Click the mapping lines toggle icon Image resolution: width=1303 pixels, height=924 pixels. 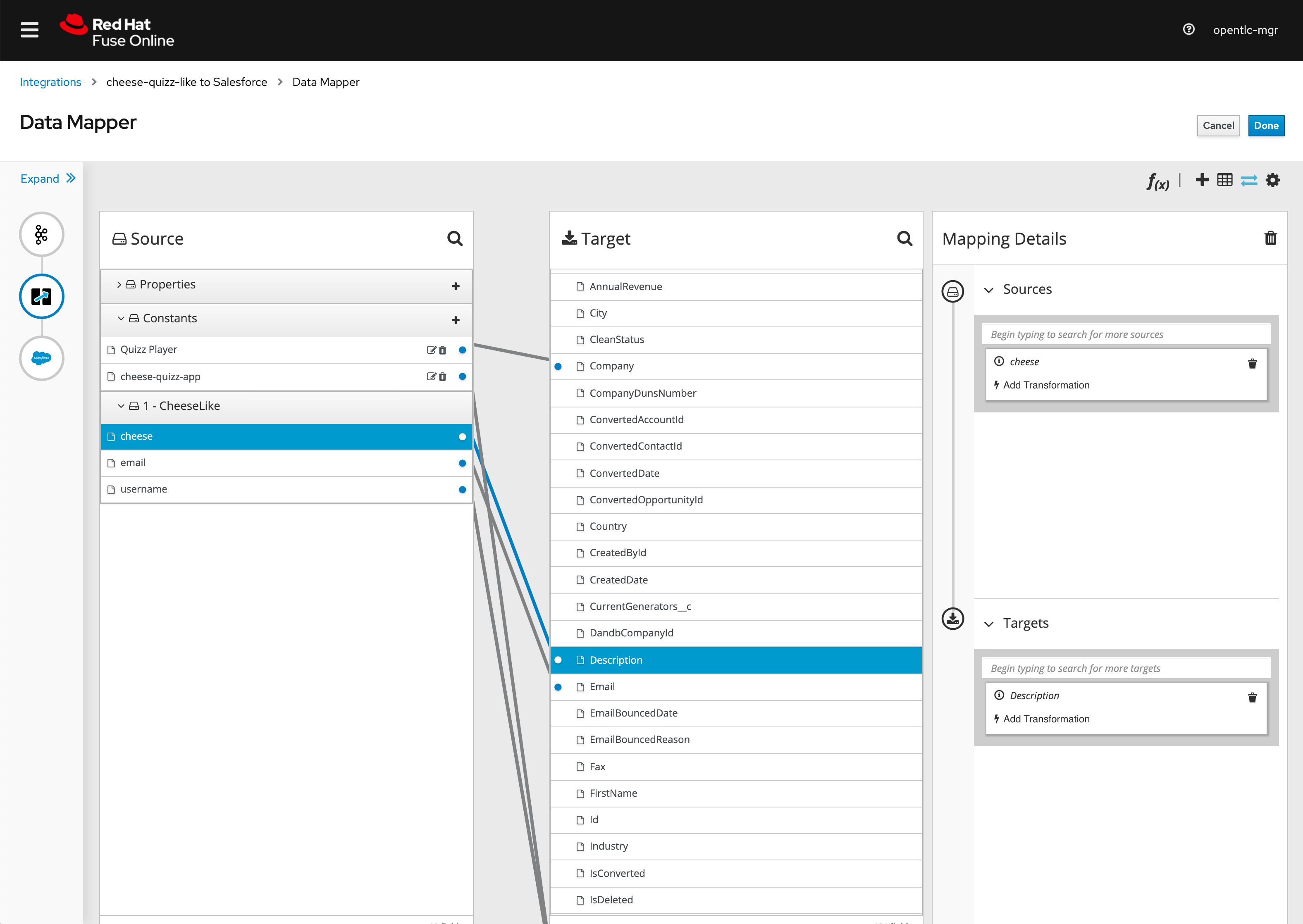[1249, 181]
